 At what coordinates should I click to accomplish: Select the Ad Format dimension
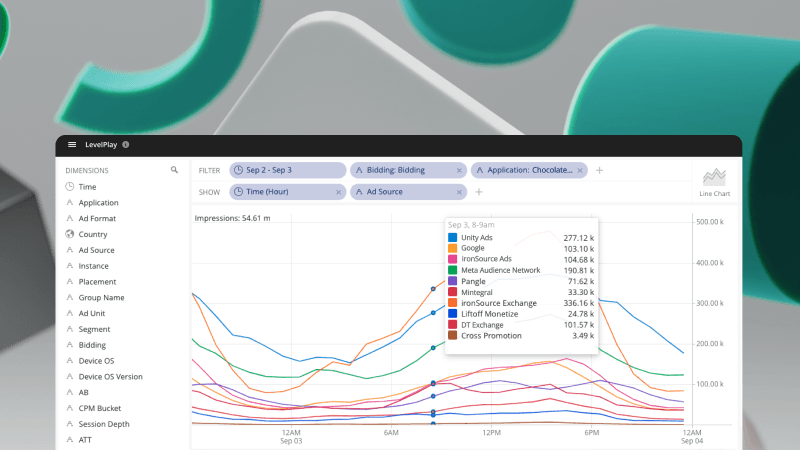(97, 218)
